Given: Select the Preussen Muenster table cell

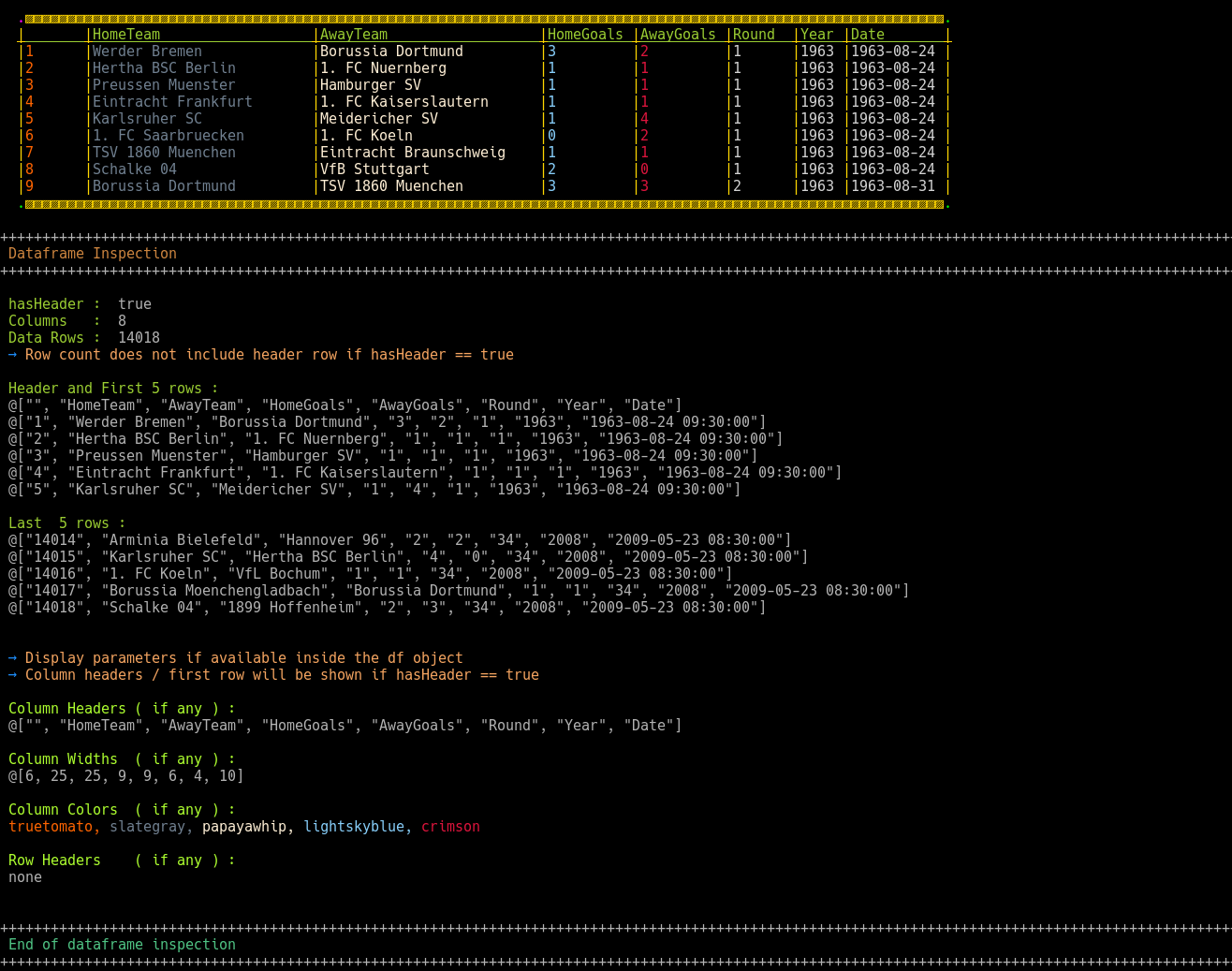Looking at the screenshot, I should 164,85.
